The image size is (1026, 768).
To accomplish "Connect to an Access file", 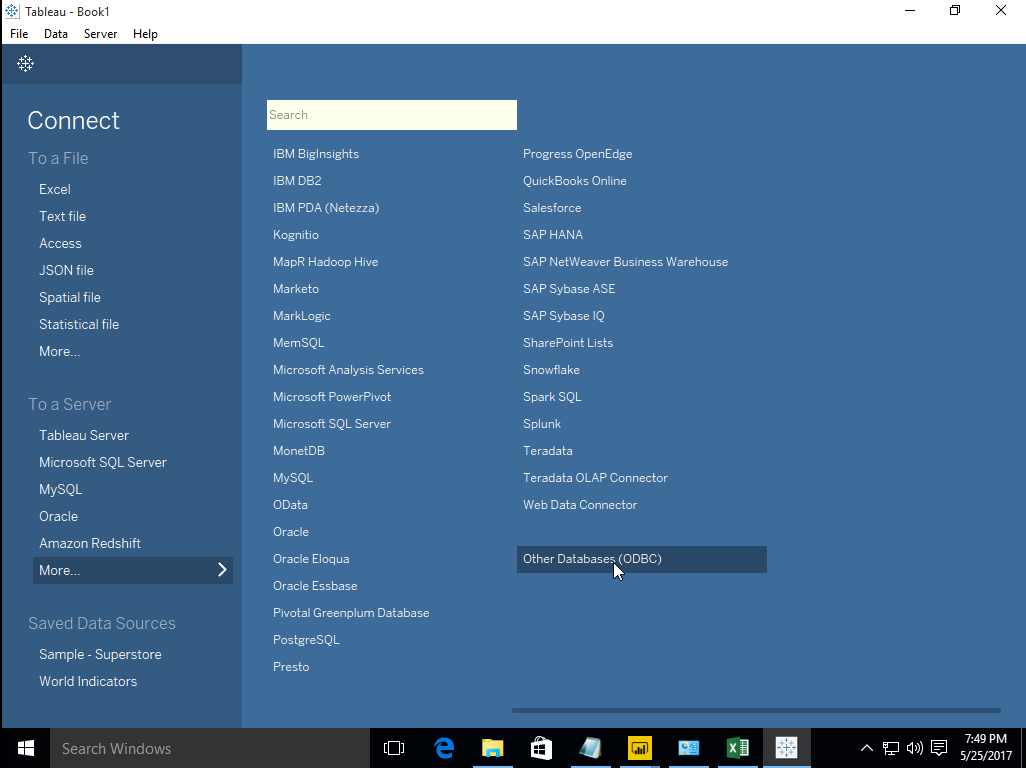I will coord(60,243).
